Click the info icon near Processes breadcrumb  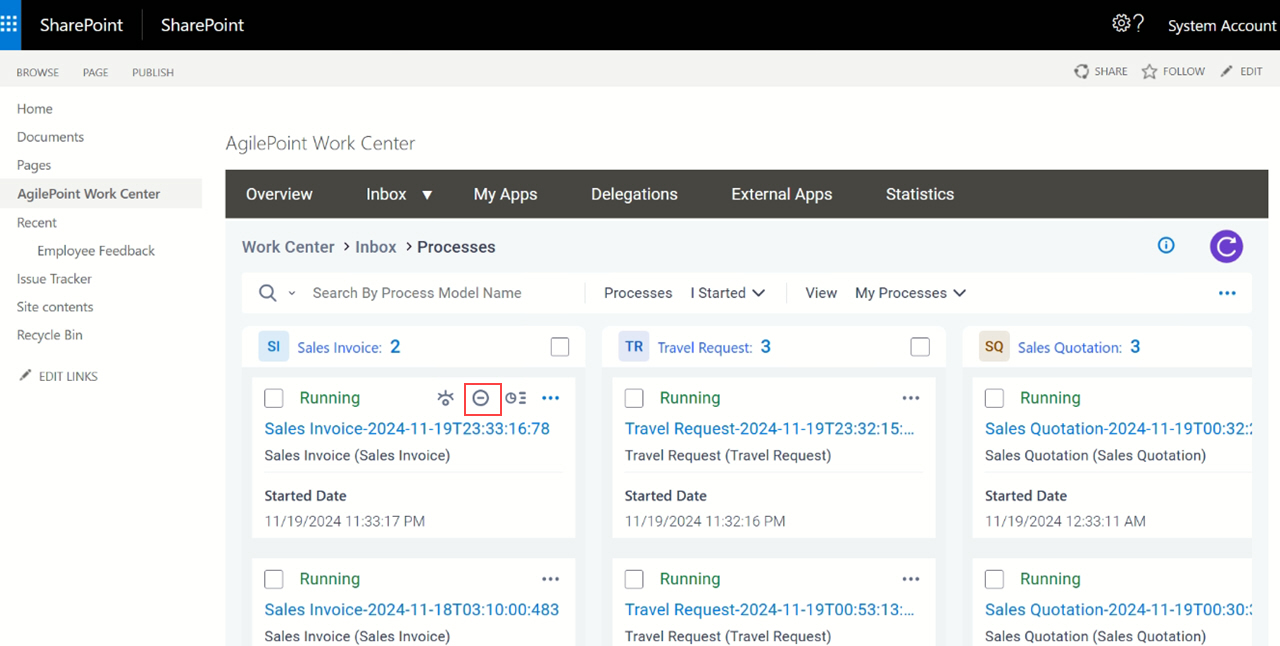coord(1166,245)
